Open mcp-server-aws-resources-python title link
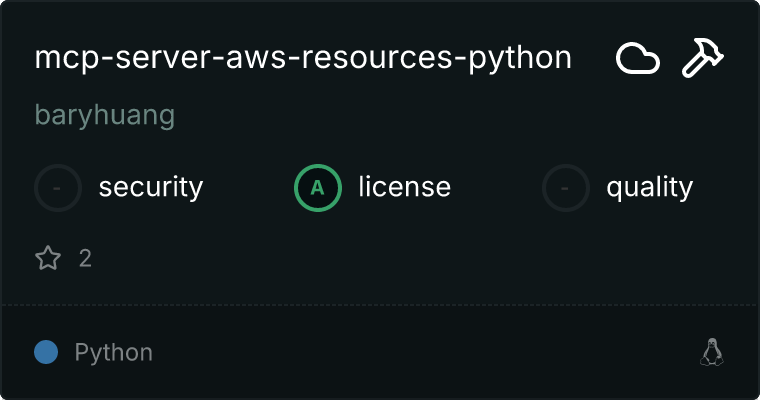Screen dimensions: 760x400 (303, 58)
